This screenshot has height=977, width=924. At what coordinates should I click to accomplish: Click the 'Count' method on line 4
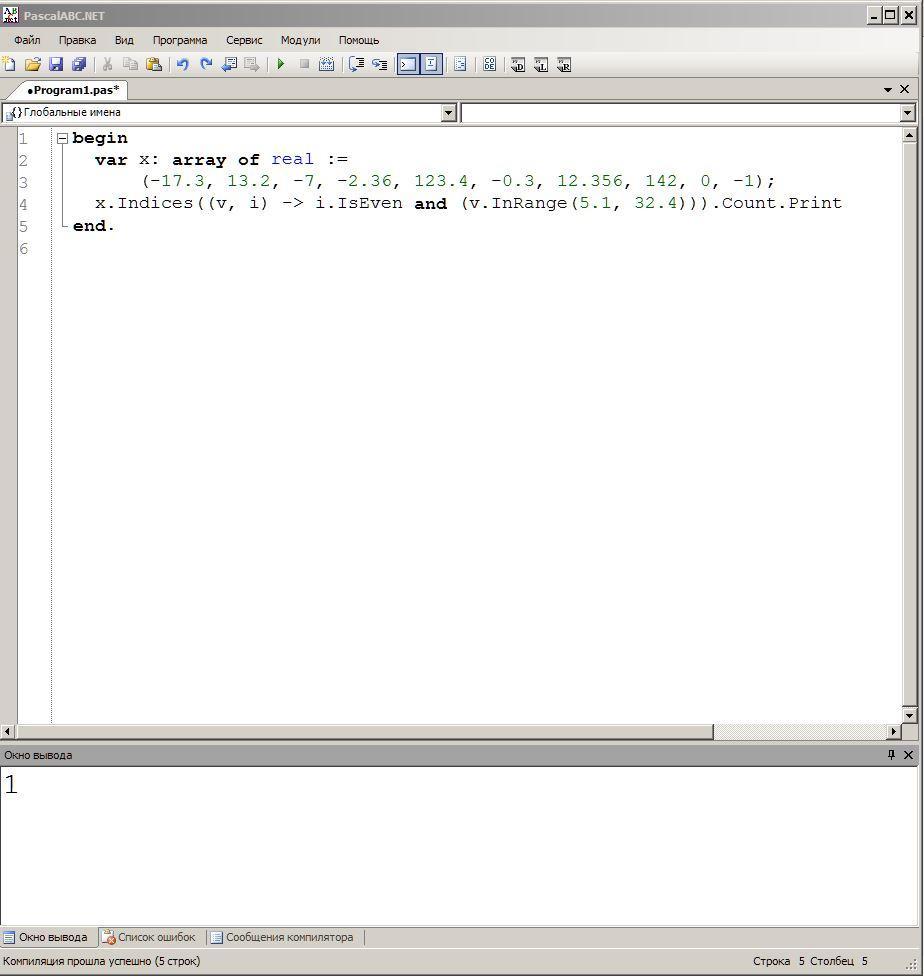(750, 203)
